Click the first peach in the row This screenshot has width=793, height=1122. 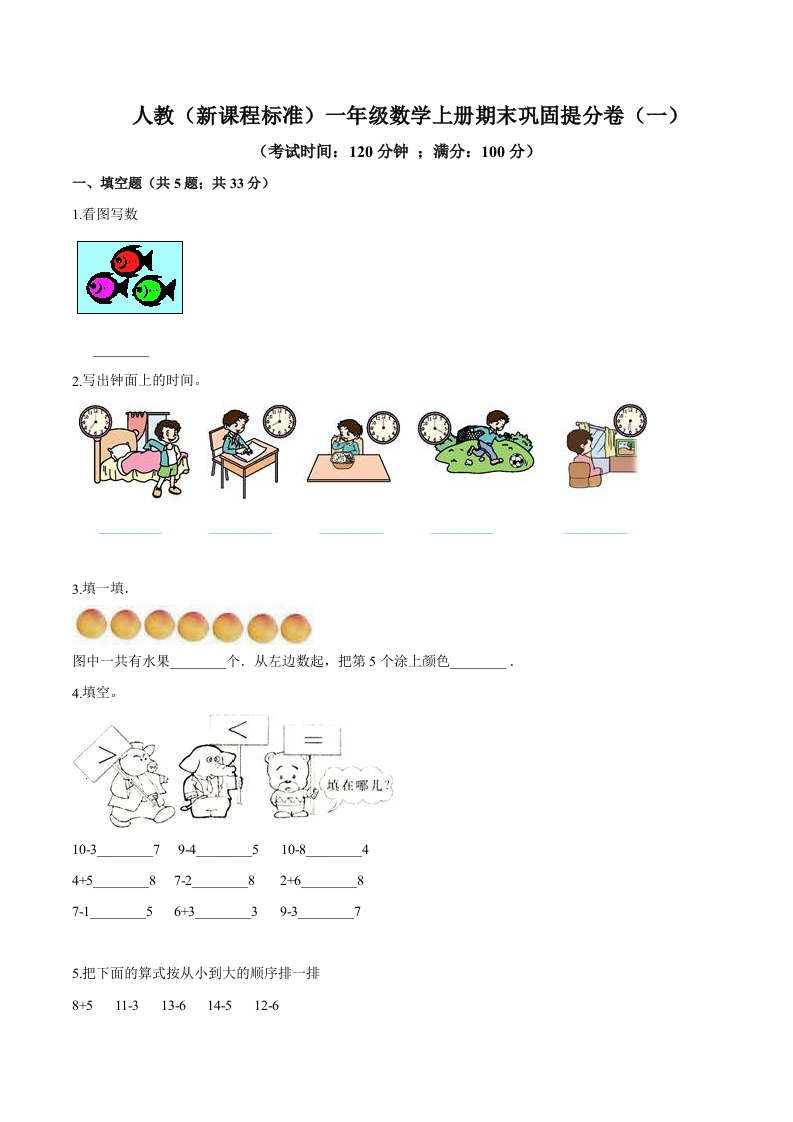click(x=90, y=624)
